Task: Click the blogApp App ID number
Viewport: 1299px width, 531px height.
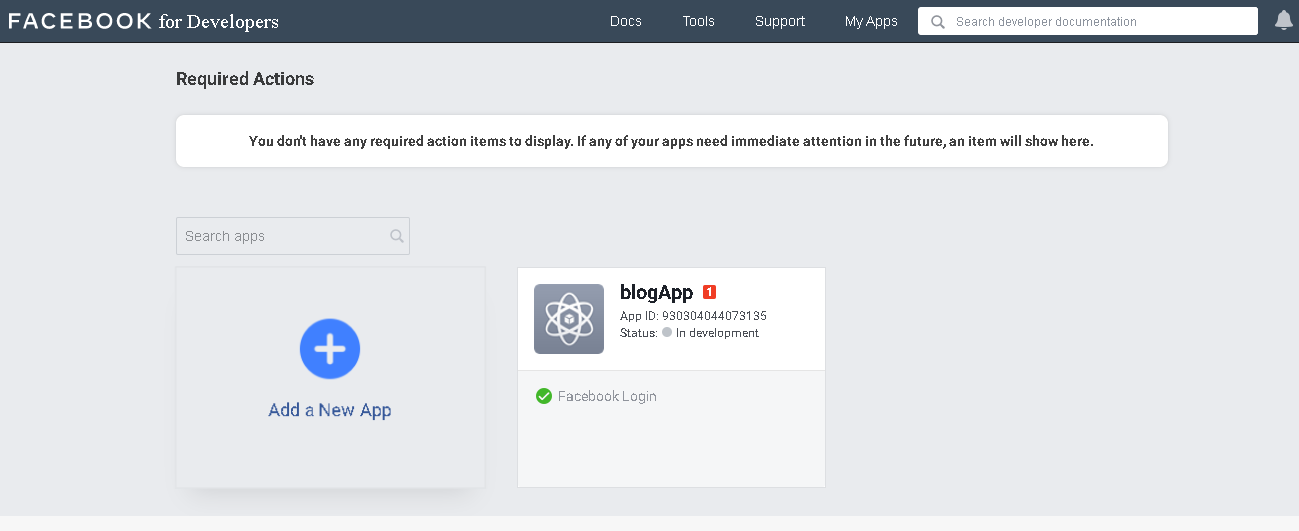Action: pyautogui.click(x=714, y=316)
